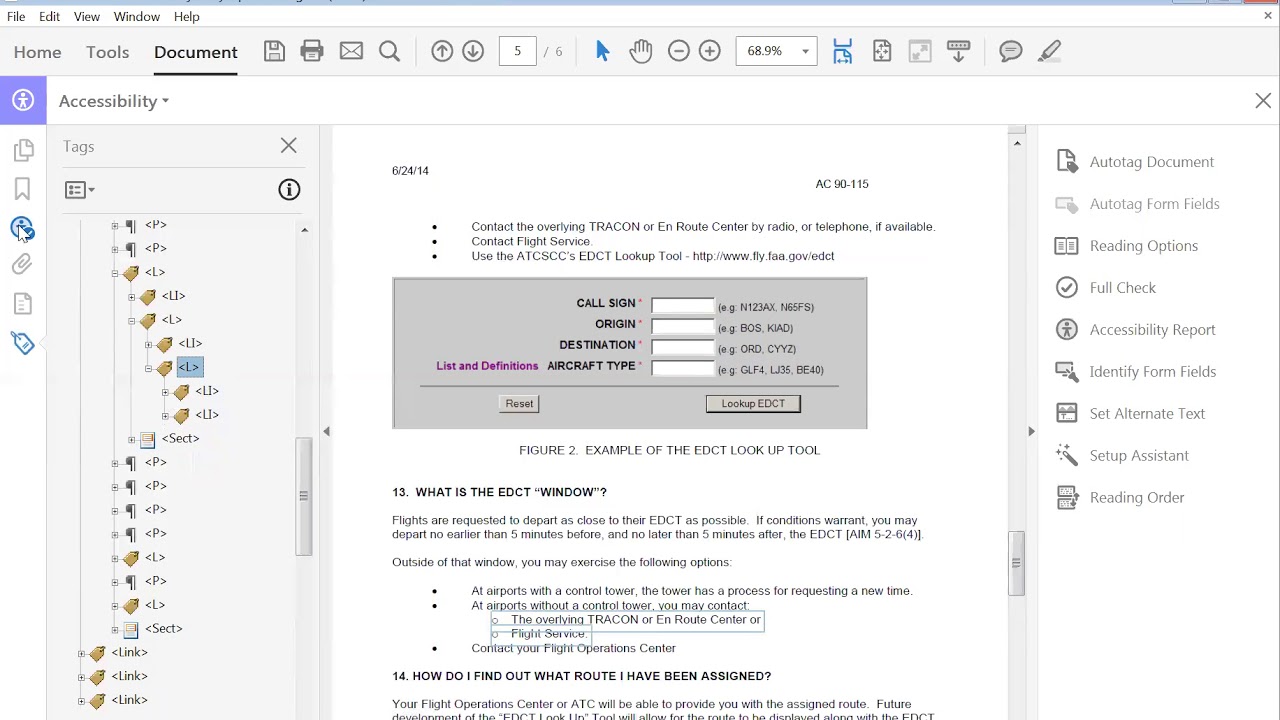Show tag info with the circled i icon
The image size is (1280, 720).
tap(289, 190)
